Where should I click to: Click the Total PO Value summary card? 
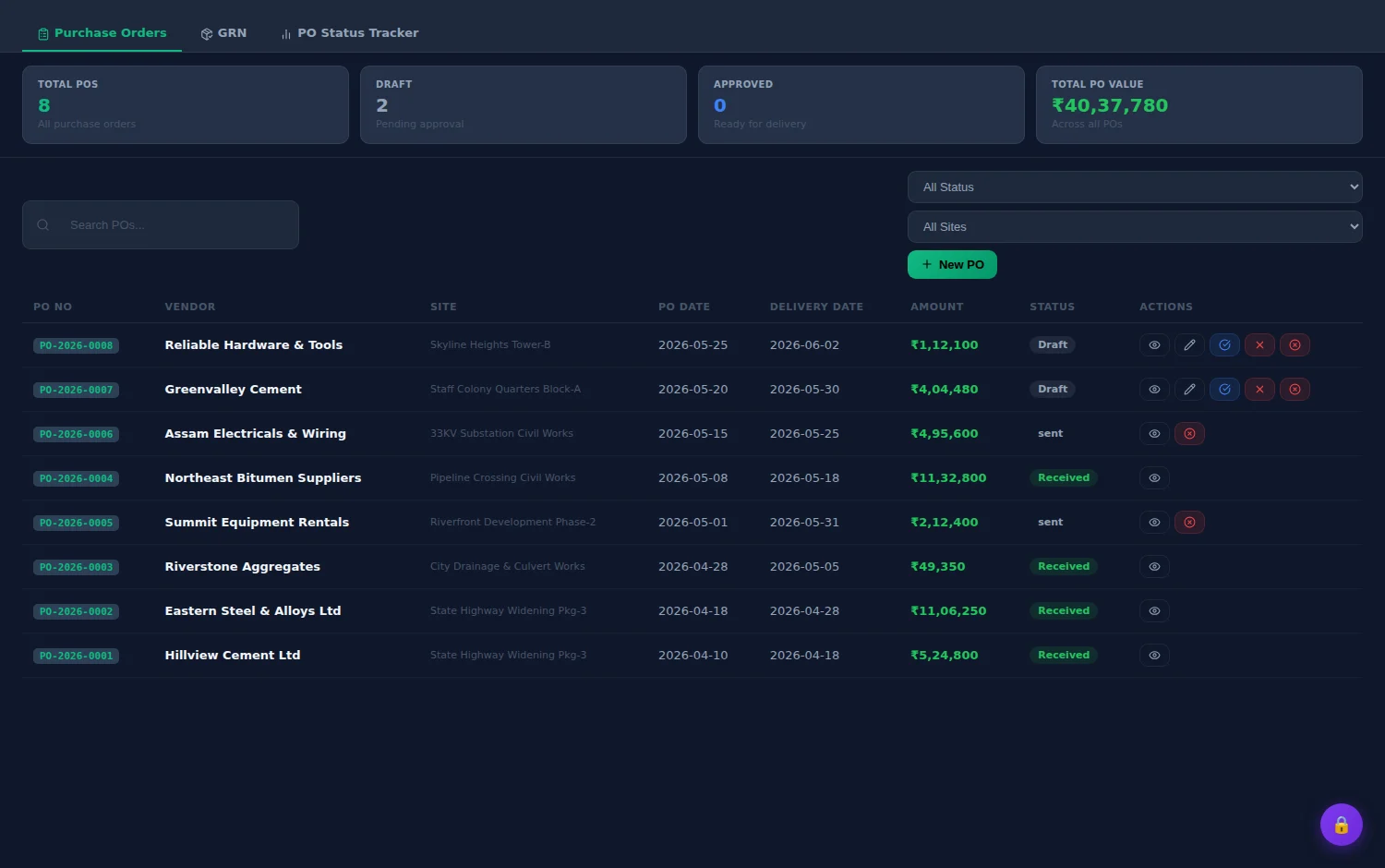[x=1199, y=104]
